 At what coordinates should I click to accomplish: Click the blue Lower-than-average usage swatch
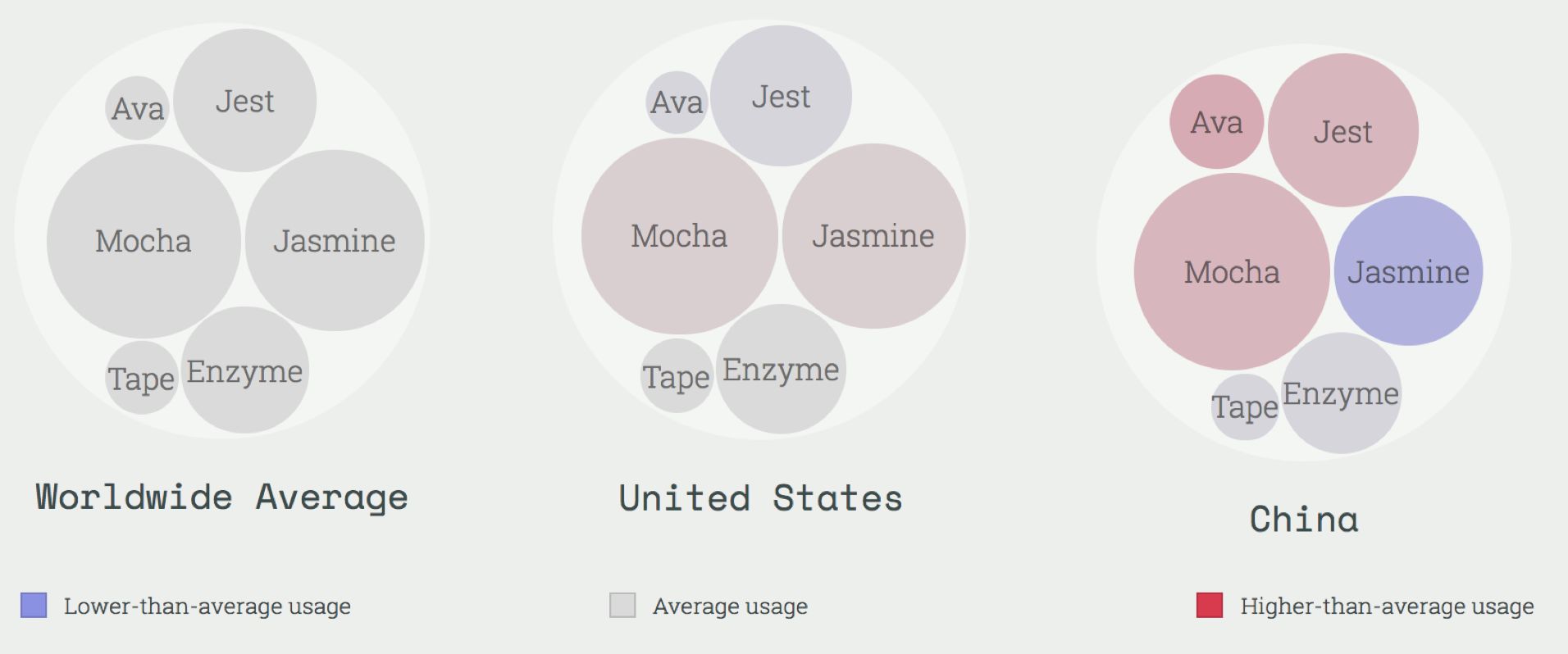pyautogui.click(x=34, y=606)
